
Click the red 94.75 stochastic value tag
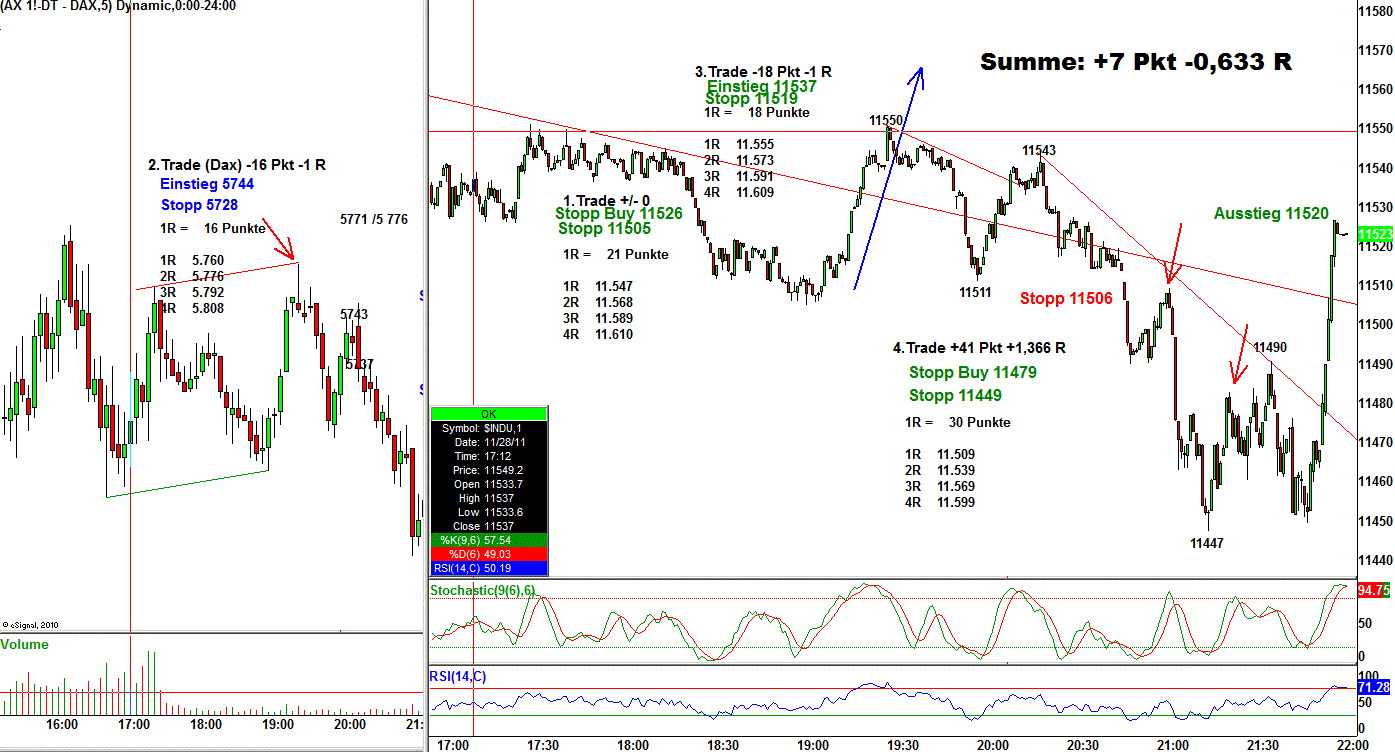(x=1374, y=590)
